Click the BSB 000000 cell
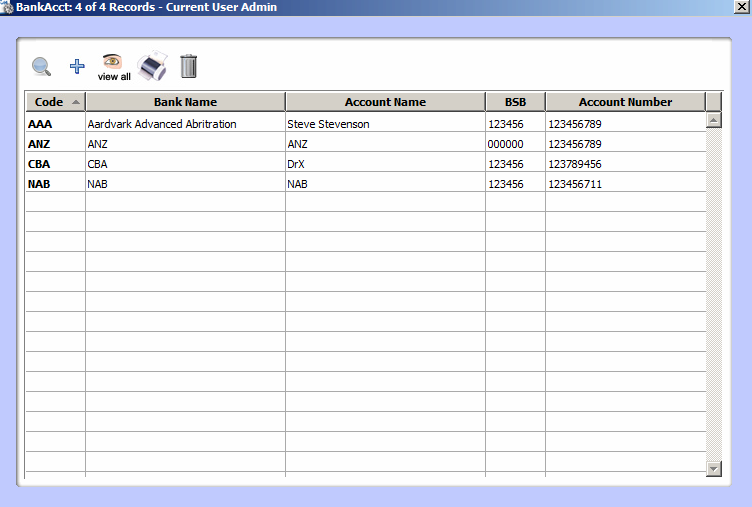Screen dimensions: 752x507 click(x=515, y=144)
